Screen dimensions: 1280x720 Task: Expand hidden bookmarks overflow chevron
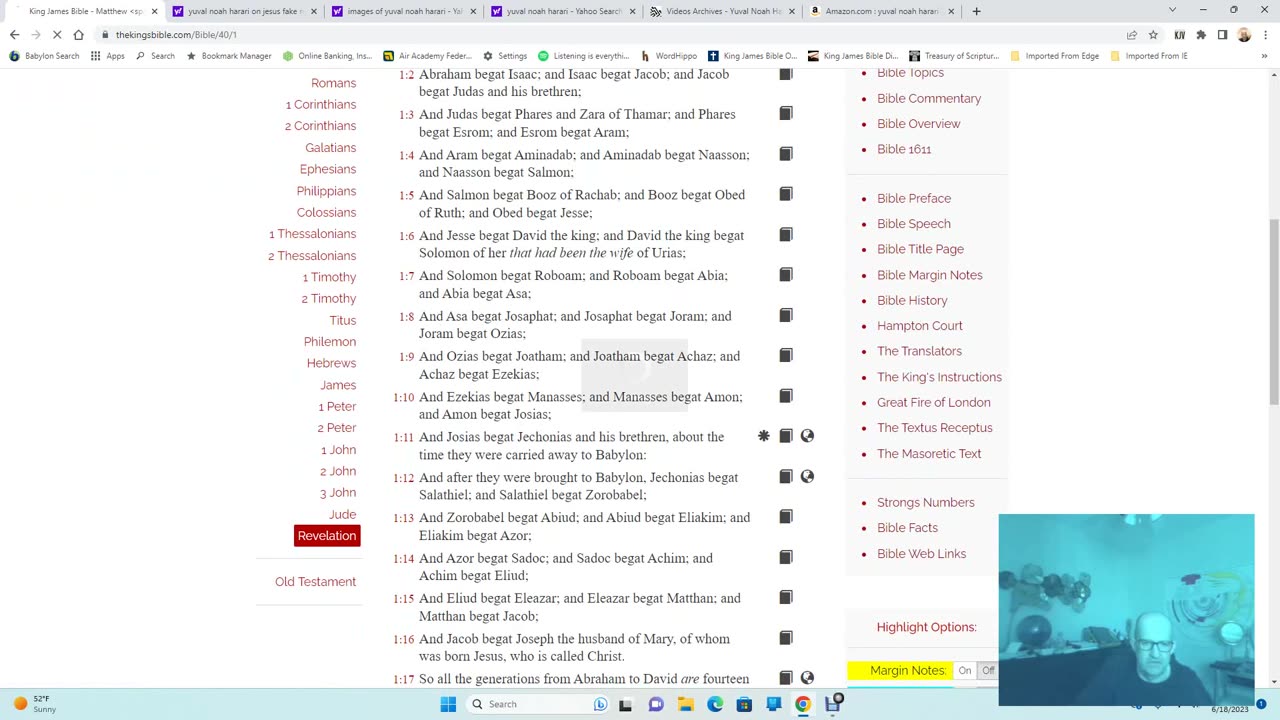[1263, 56]
